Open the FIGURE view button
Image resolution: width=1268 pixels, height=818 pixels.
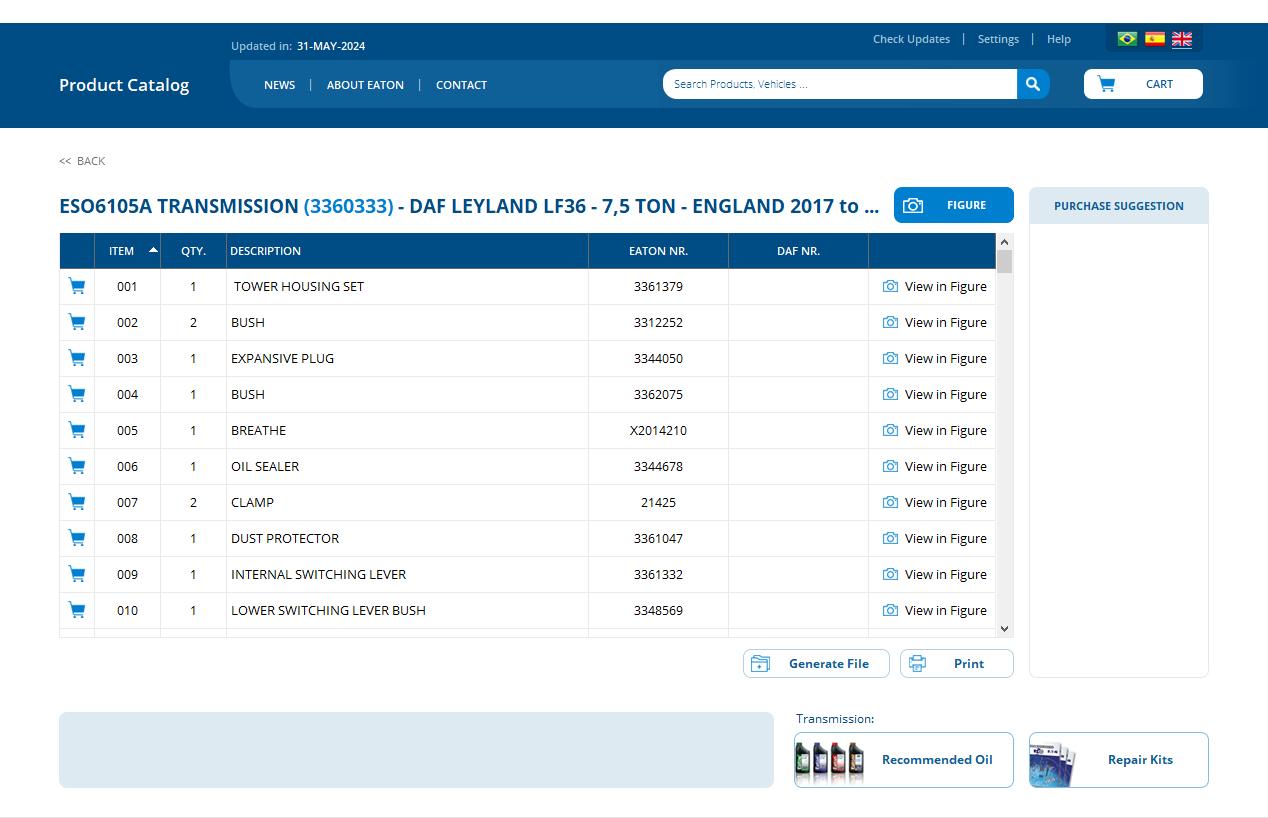(x=954, y=205)
